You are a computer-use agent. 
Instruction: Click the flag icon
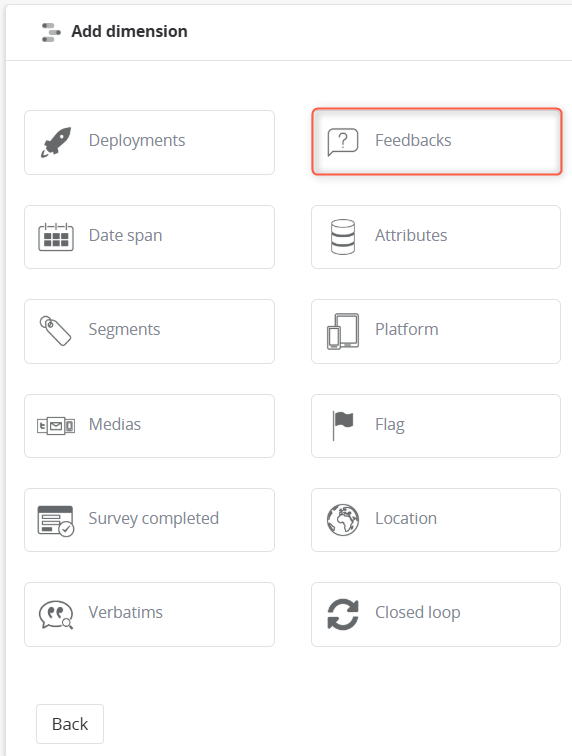pos(343,425)
